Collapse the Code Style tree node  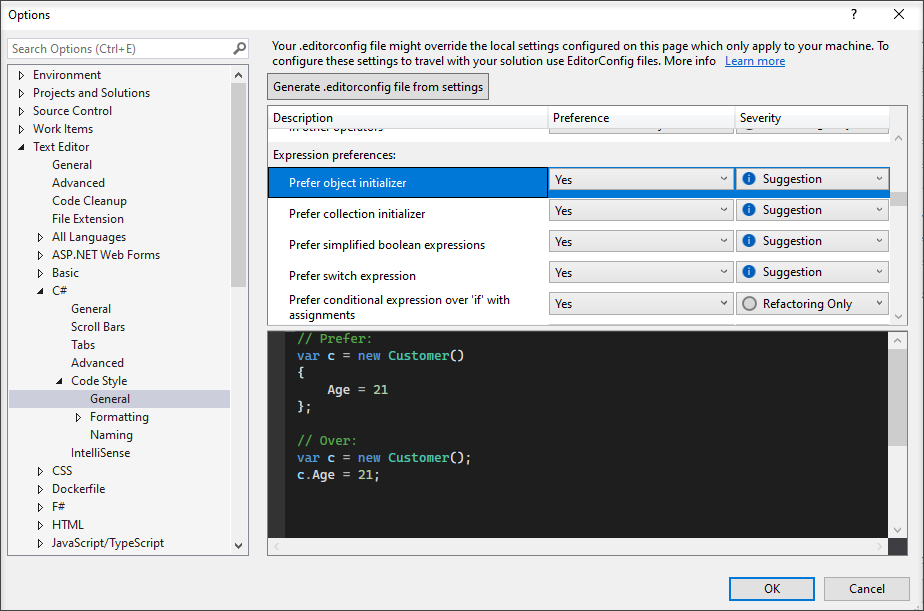coord(58,380)
